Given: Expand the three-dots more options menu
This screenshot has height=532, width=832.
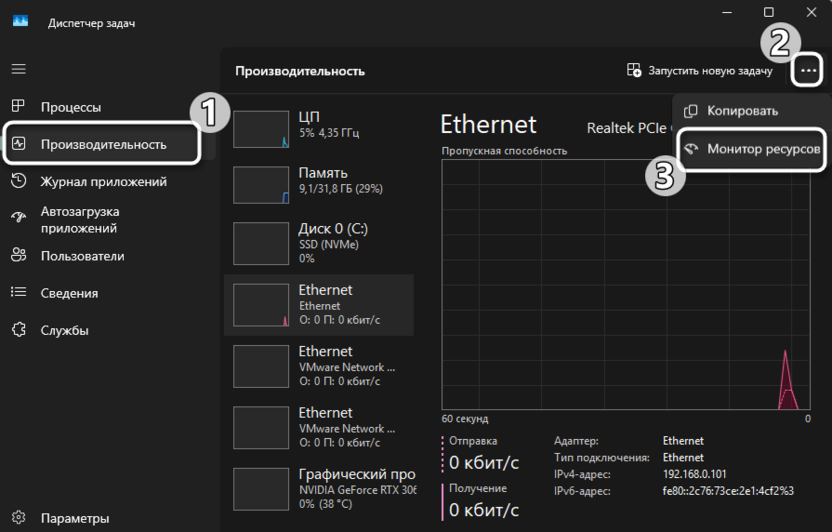Looking at the screenshot, I should (808, 70).
